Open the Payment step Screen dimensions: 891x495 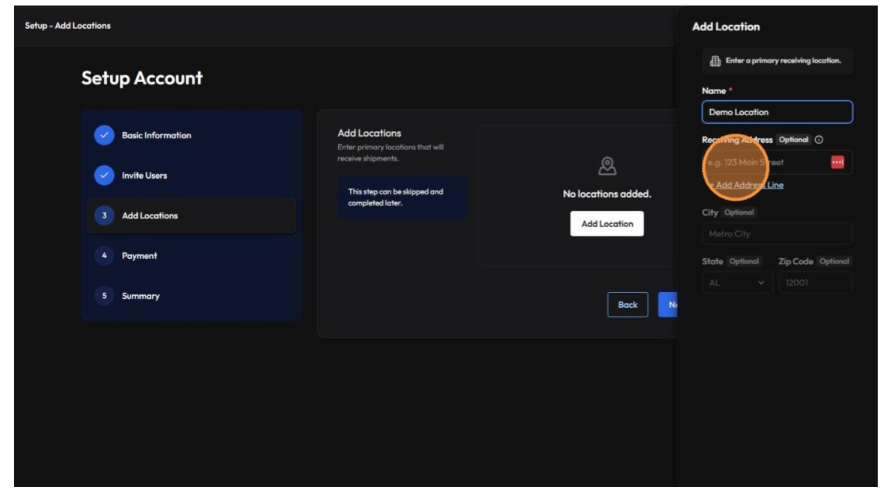coord(191,256)
